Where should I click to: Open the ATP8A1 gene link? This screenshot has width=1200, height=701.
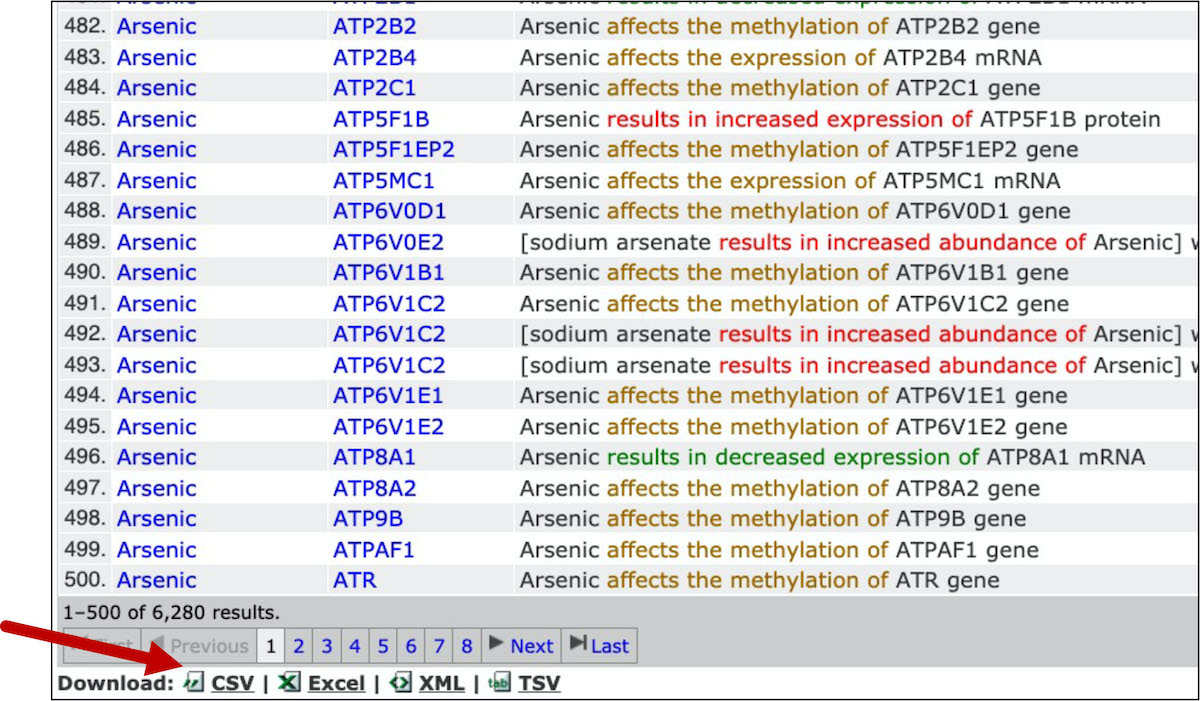pos(374,457)
